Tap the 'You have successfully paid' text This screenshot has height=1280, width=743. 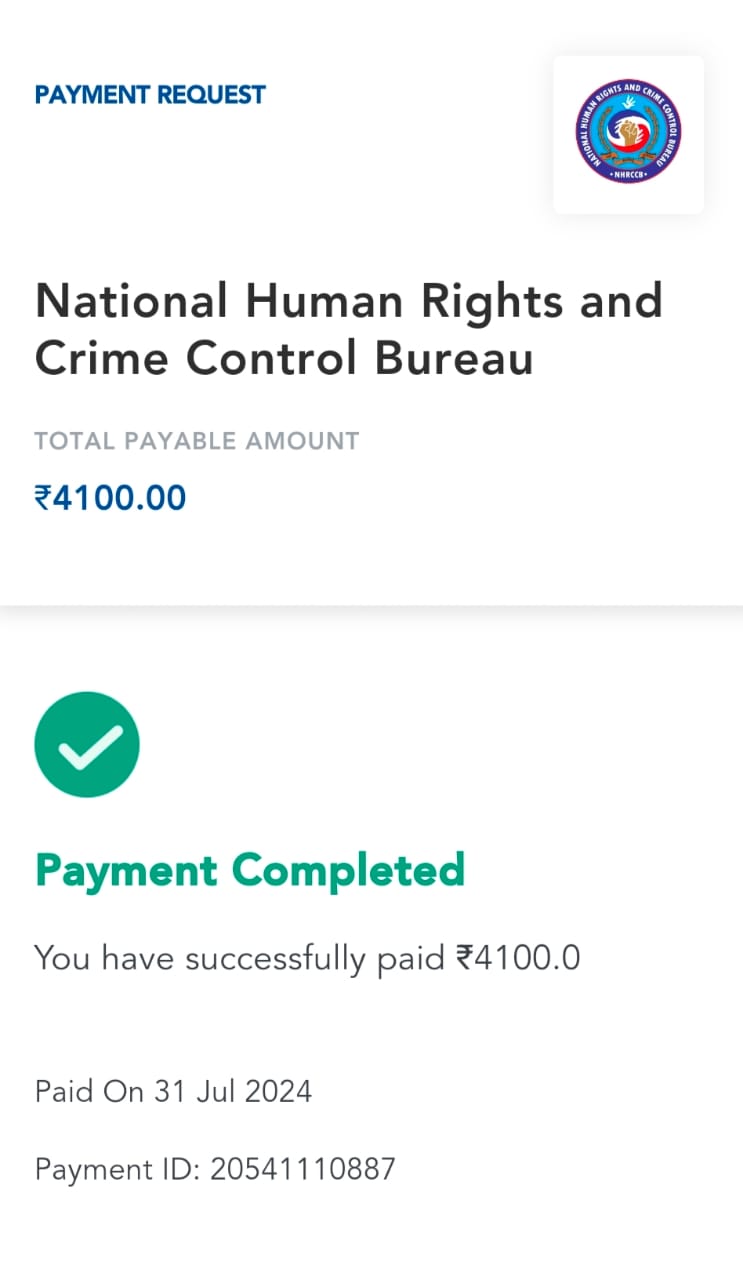coord(239,958)
